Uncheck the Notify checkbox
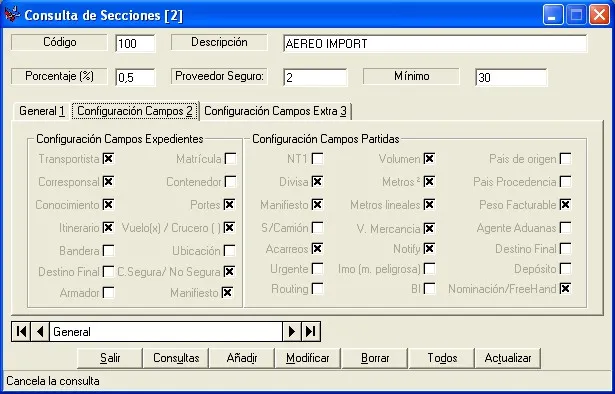Viewport: 615px width, 394px height. [429, 249]
